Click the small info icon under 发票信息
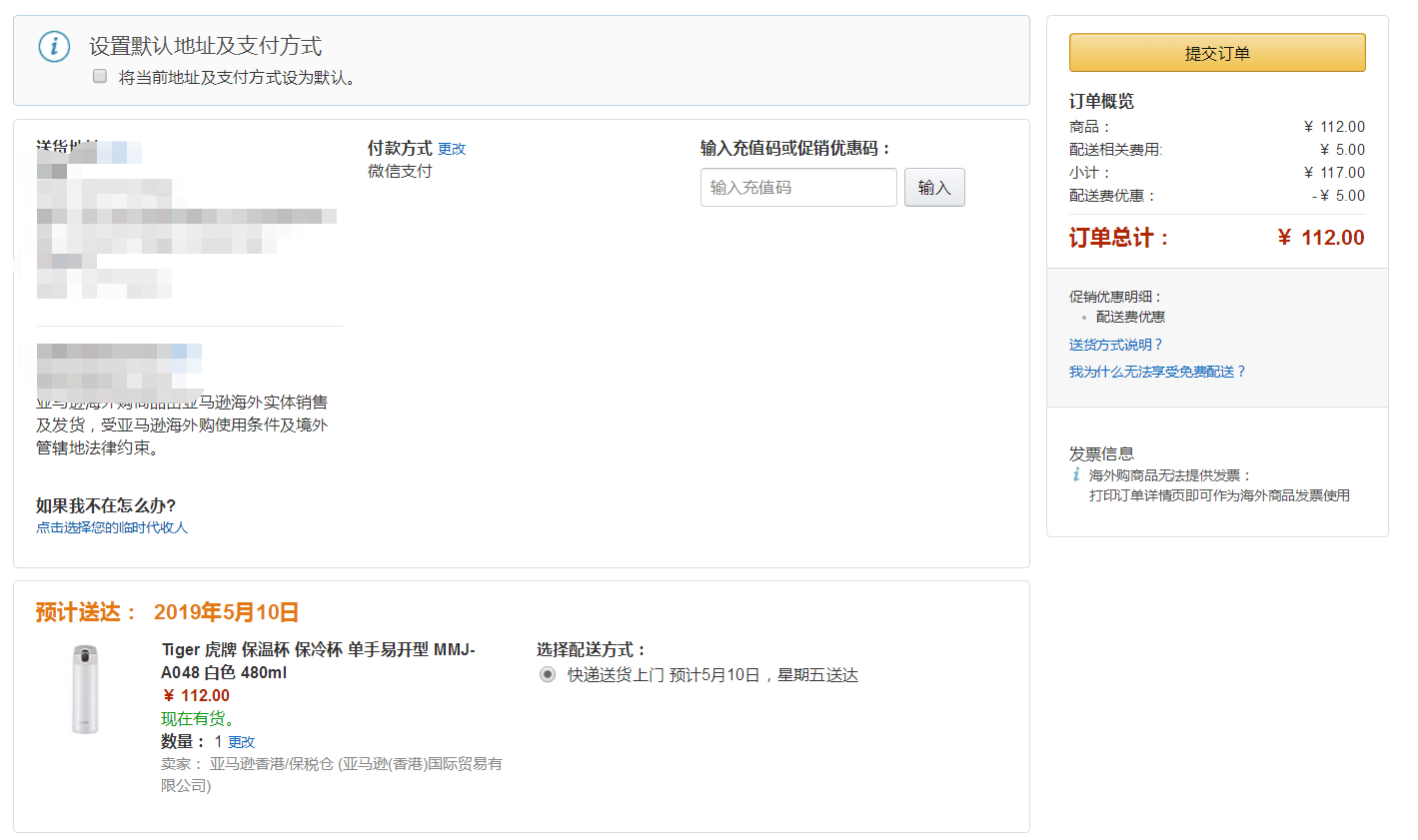This screenshot has width=1418, height=840. coord(1076,474)
